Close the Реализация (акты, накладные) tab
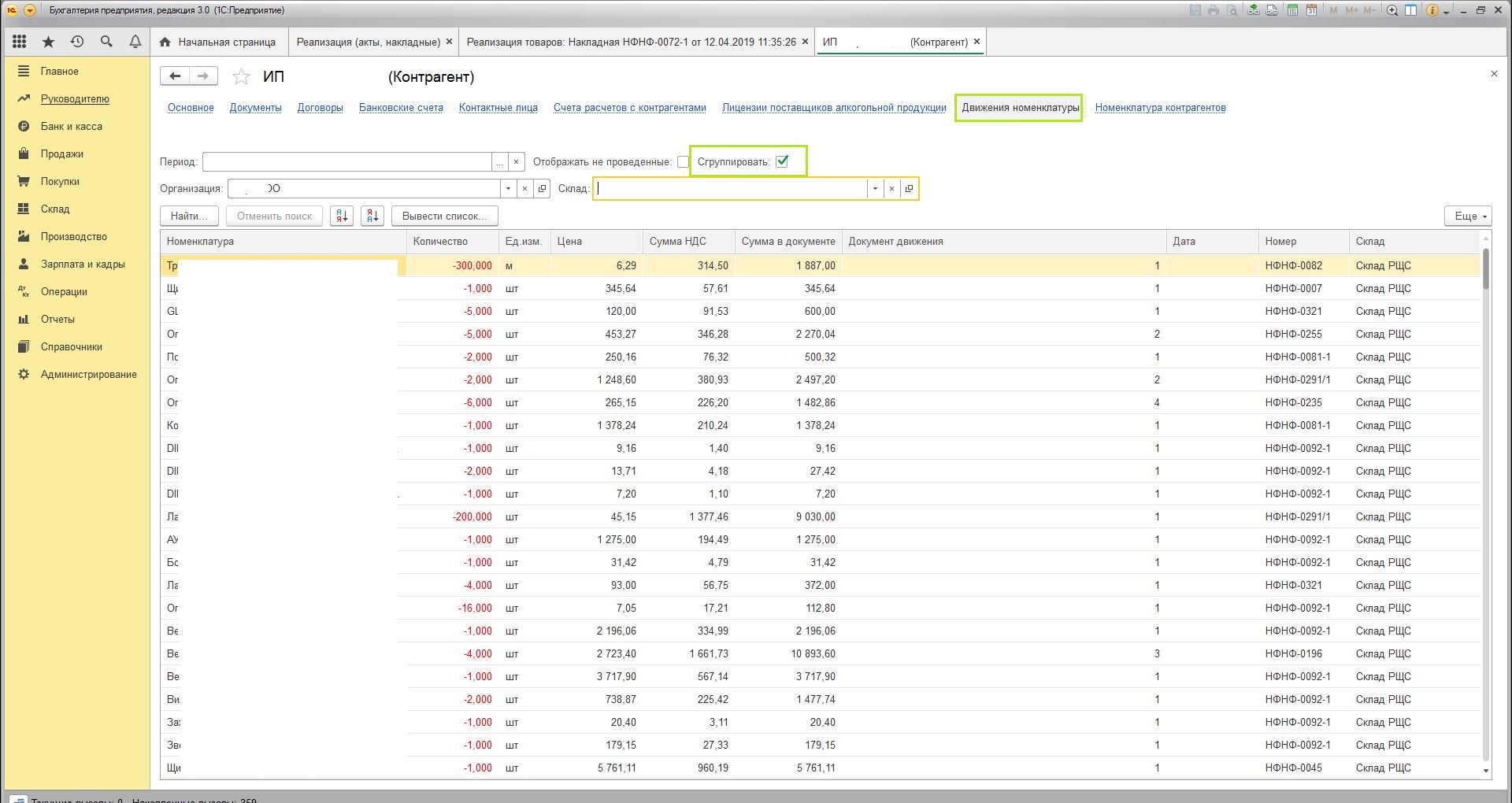Viewport: 1512px width, 803px height. click(450, 42)
